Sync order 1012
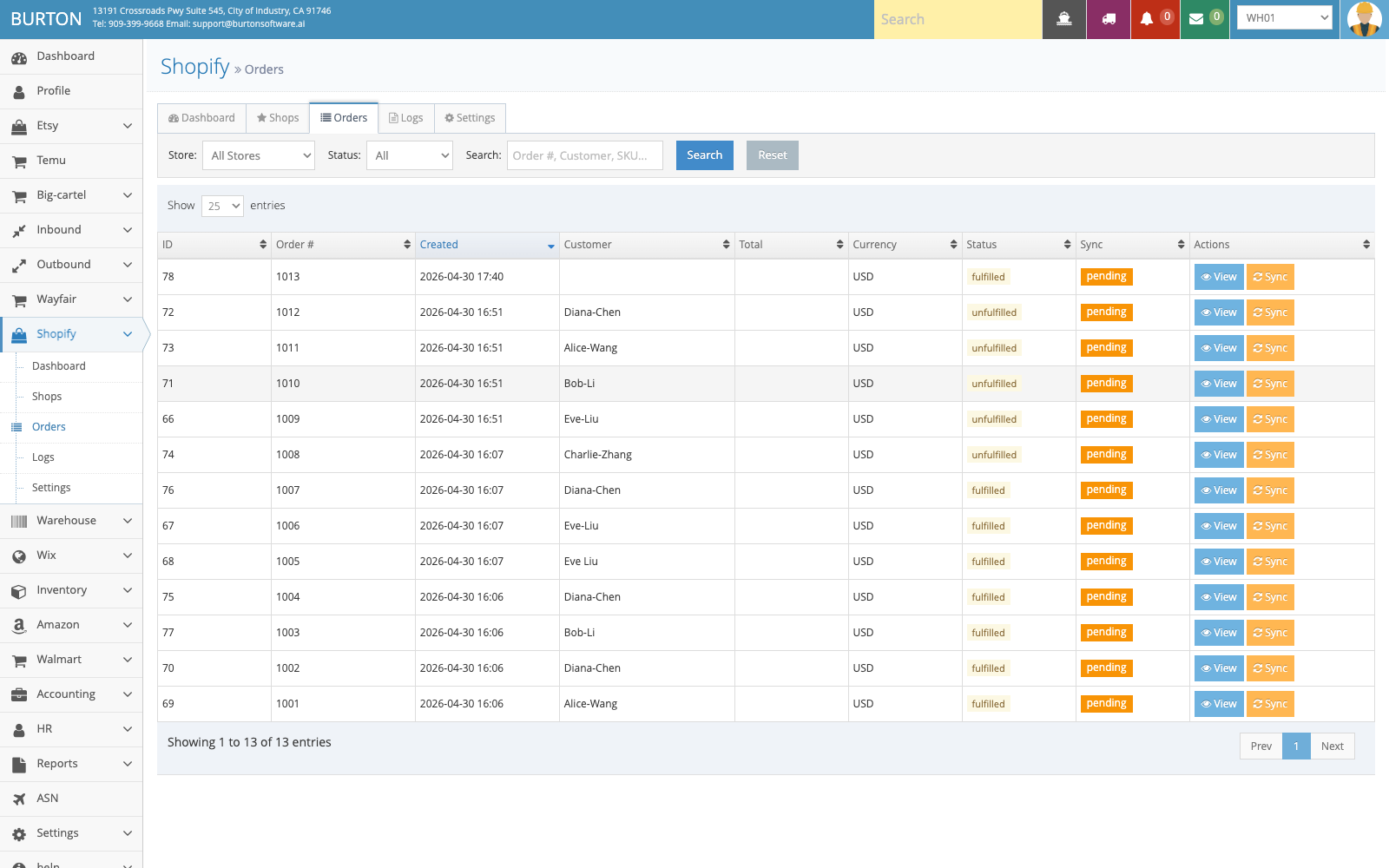 point(1270,312)
